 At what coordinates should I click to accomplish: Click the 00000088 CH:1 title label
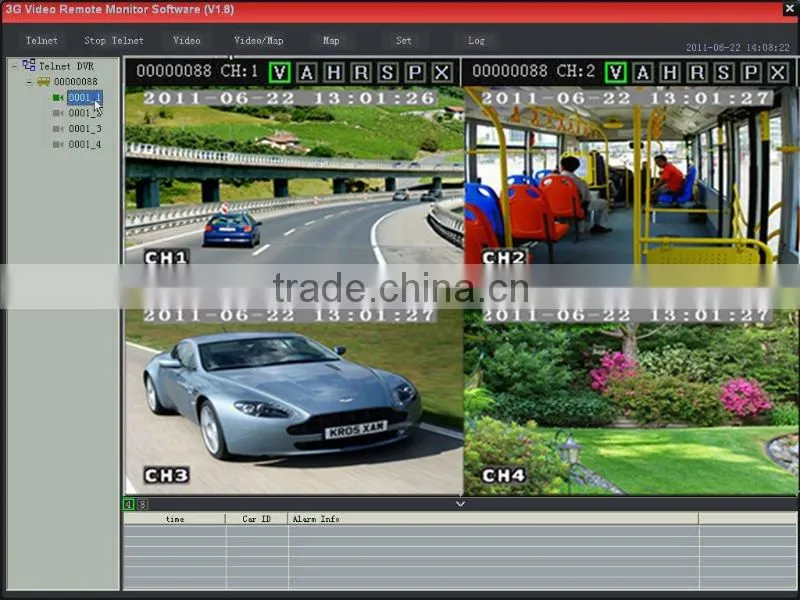197,71
